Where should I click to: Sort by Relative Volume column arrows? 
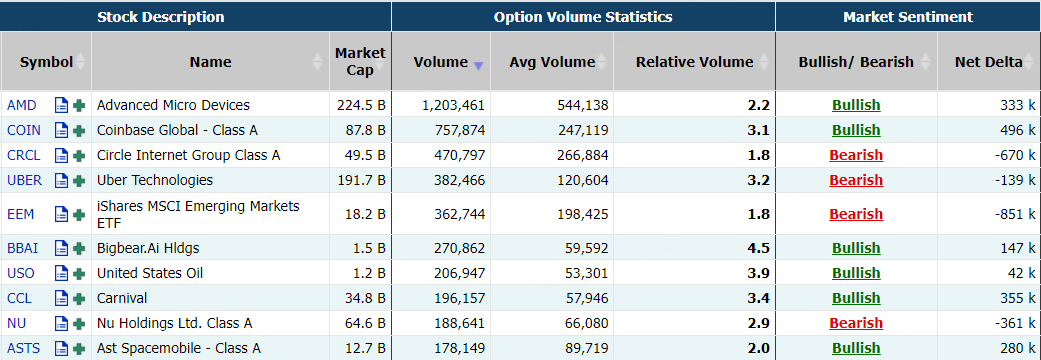pyautogui.click(x=763, y=62)
